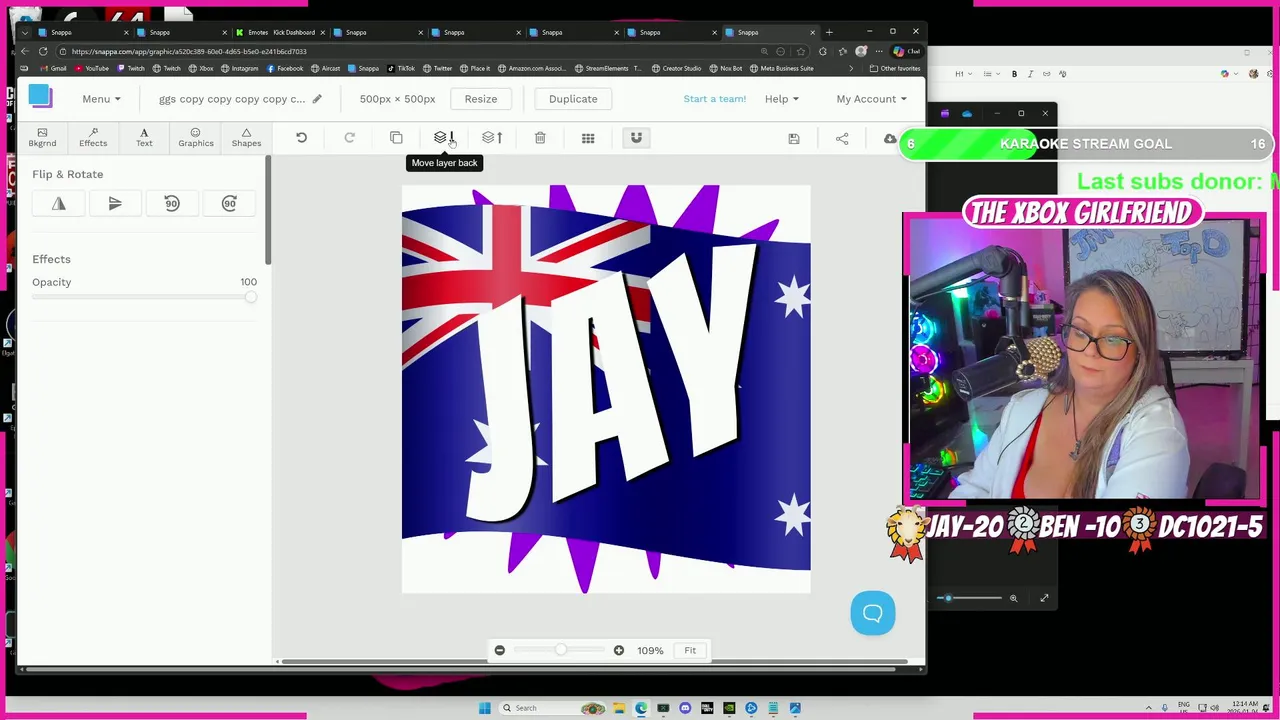
Task: Zoom in canvas with plus icon
Action: click(x=619, y=650)
